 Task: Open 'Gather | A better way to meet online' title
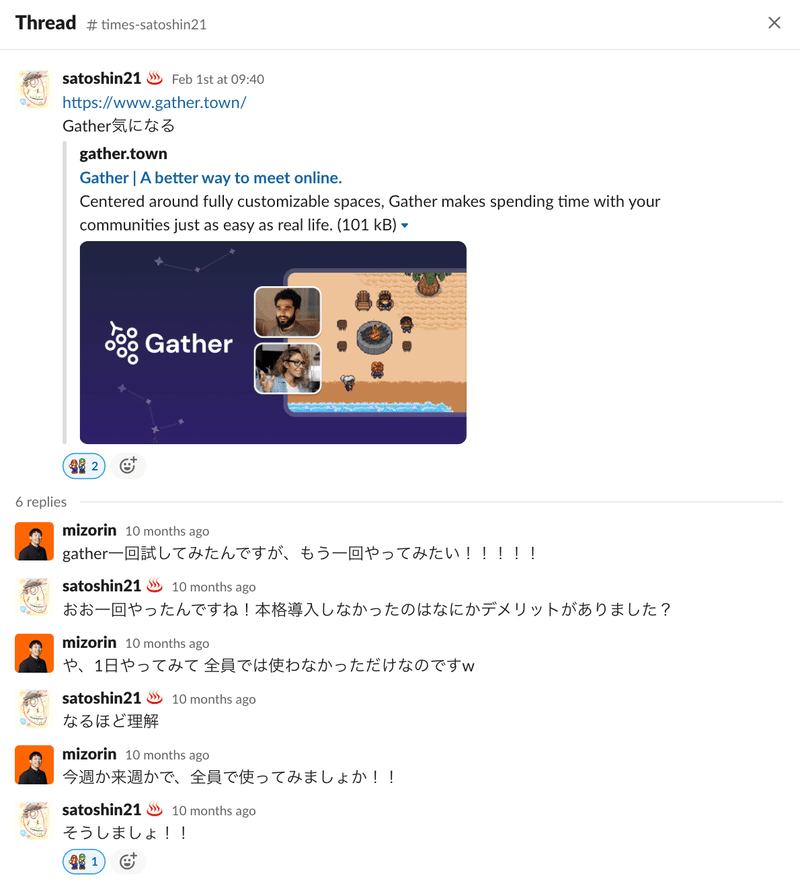point(211,178)
